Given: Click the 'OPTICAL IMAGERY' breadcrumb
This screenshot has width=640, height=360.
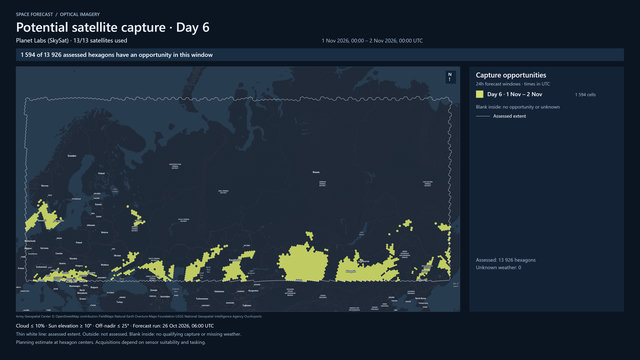Looking at the screenshot, I should pos(80,14).
